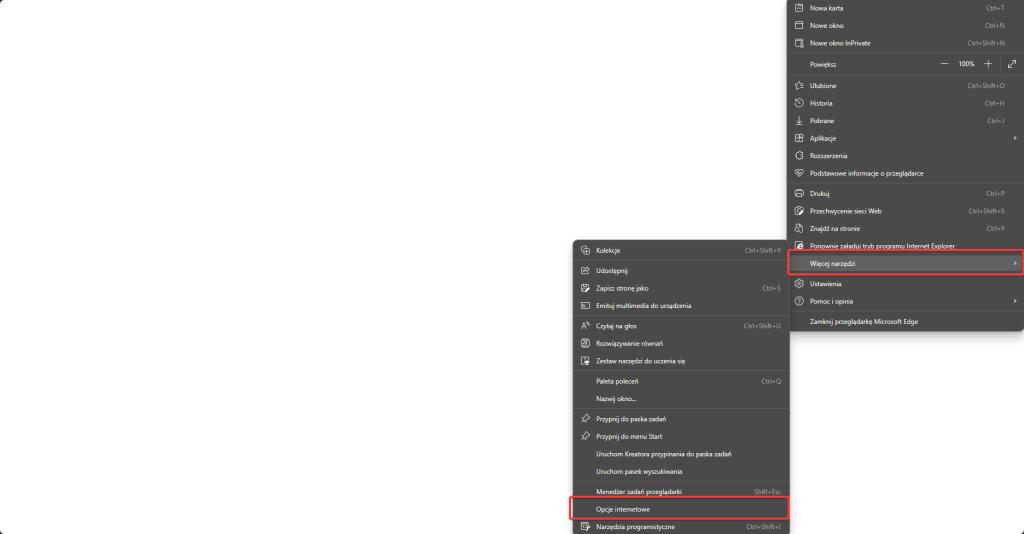Click the Czytaj na głos icon
Image resolution: width=1024 pixels, height=534 pixels.
pos(586,325)
